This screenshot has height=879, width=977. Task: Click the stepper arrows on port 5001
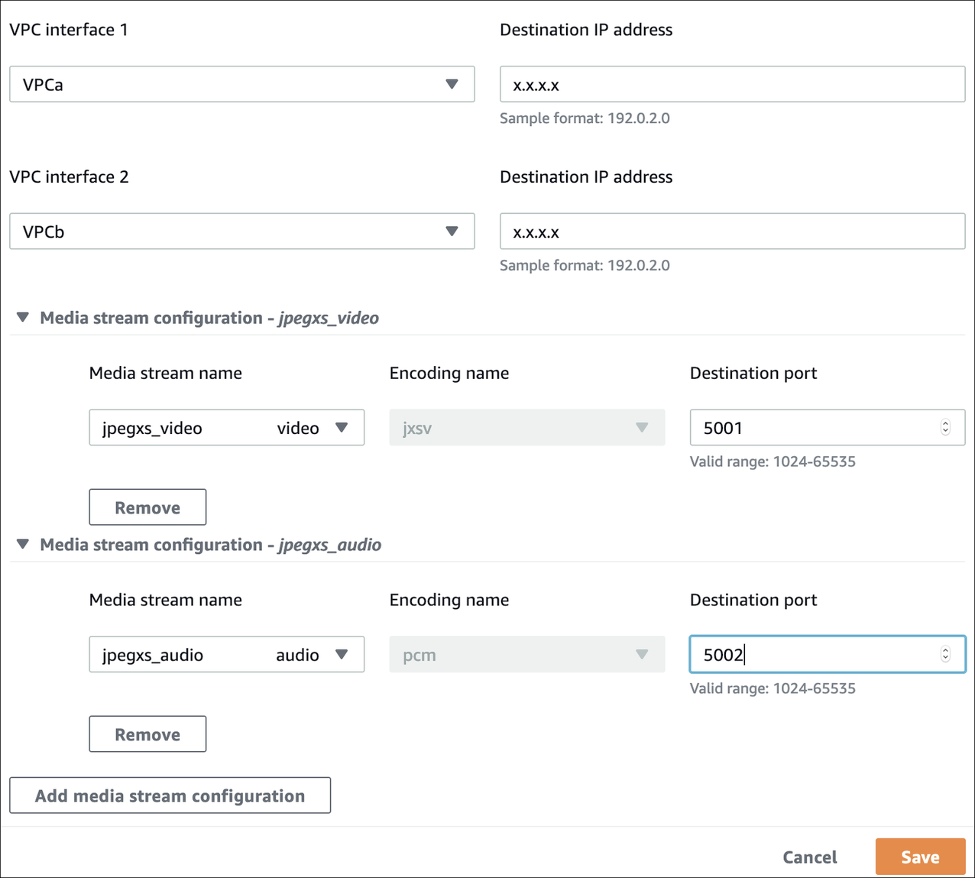[946, 428]
